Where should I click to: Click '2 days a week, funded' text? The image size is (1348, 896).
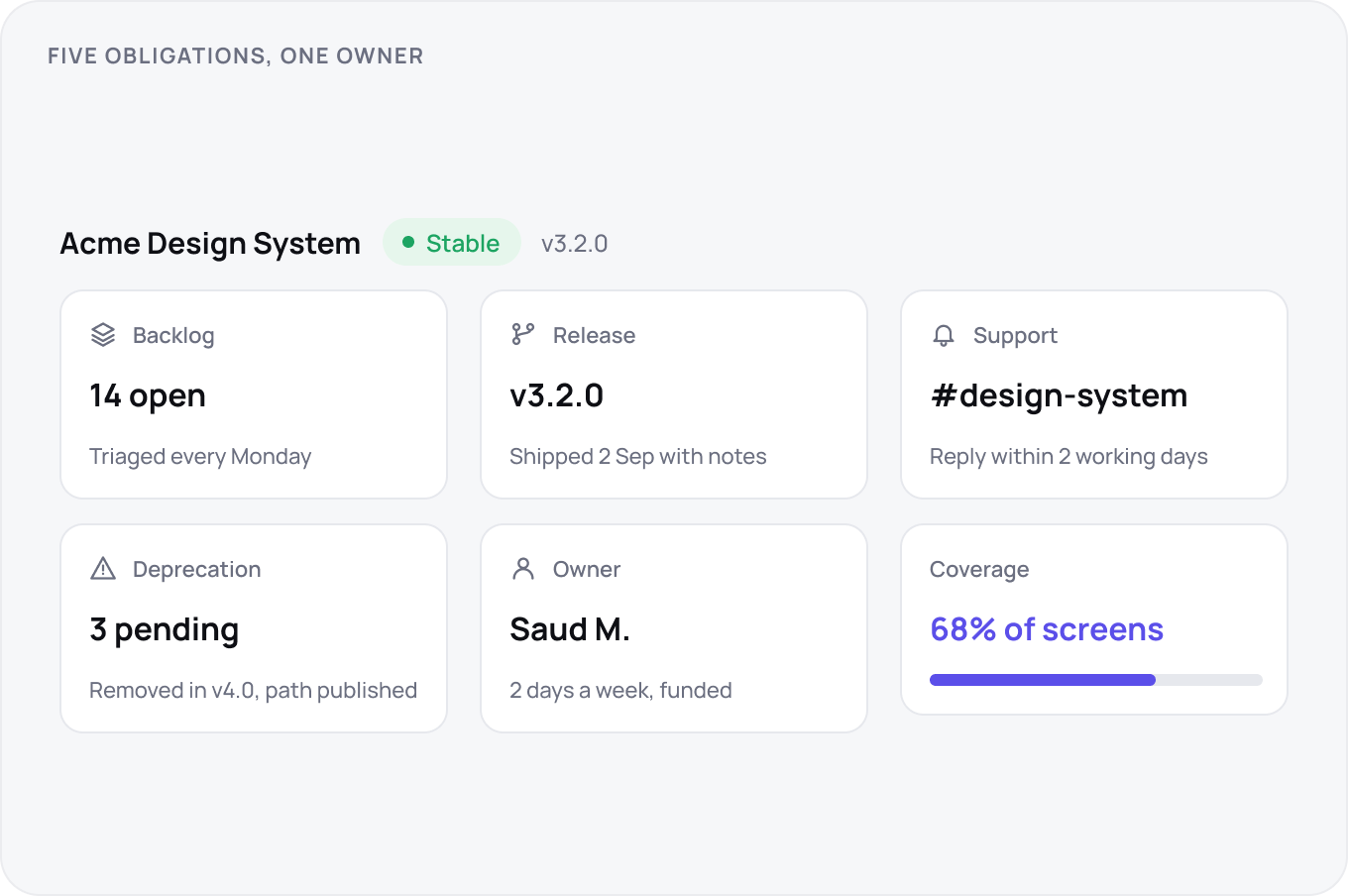pyautogui.click(x=620, y=691)
